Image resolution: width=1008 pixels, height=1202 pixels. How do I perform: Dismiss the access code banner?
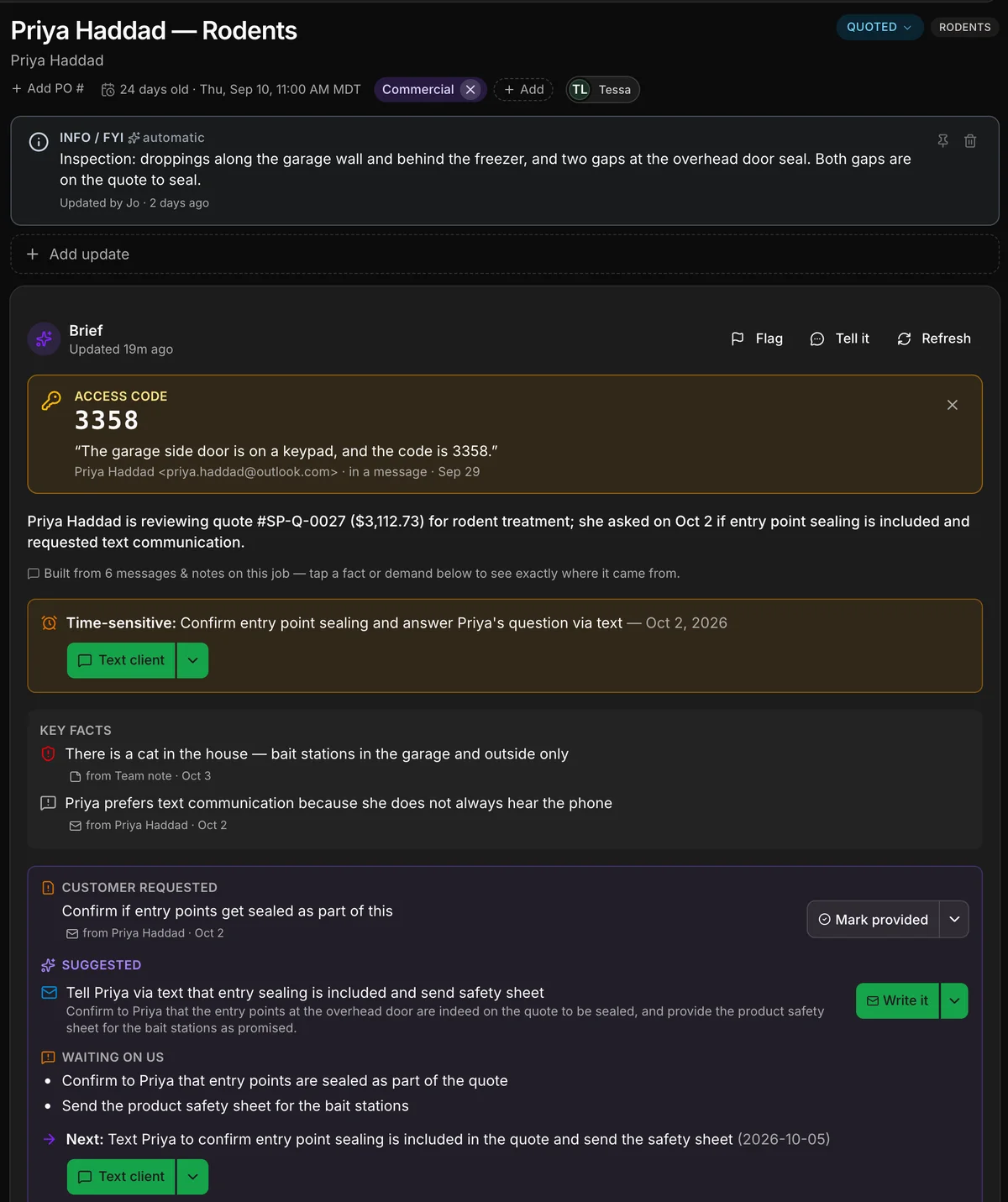pos(953,405)
